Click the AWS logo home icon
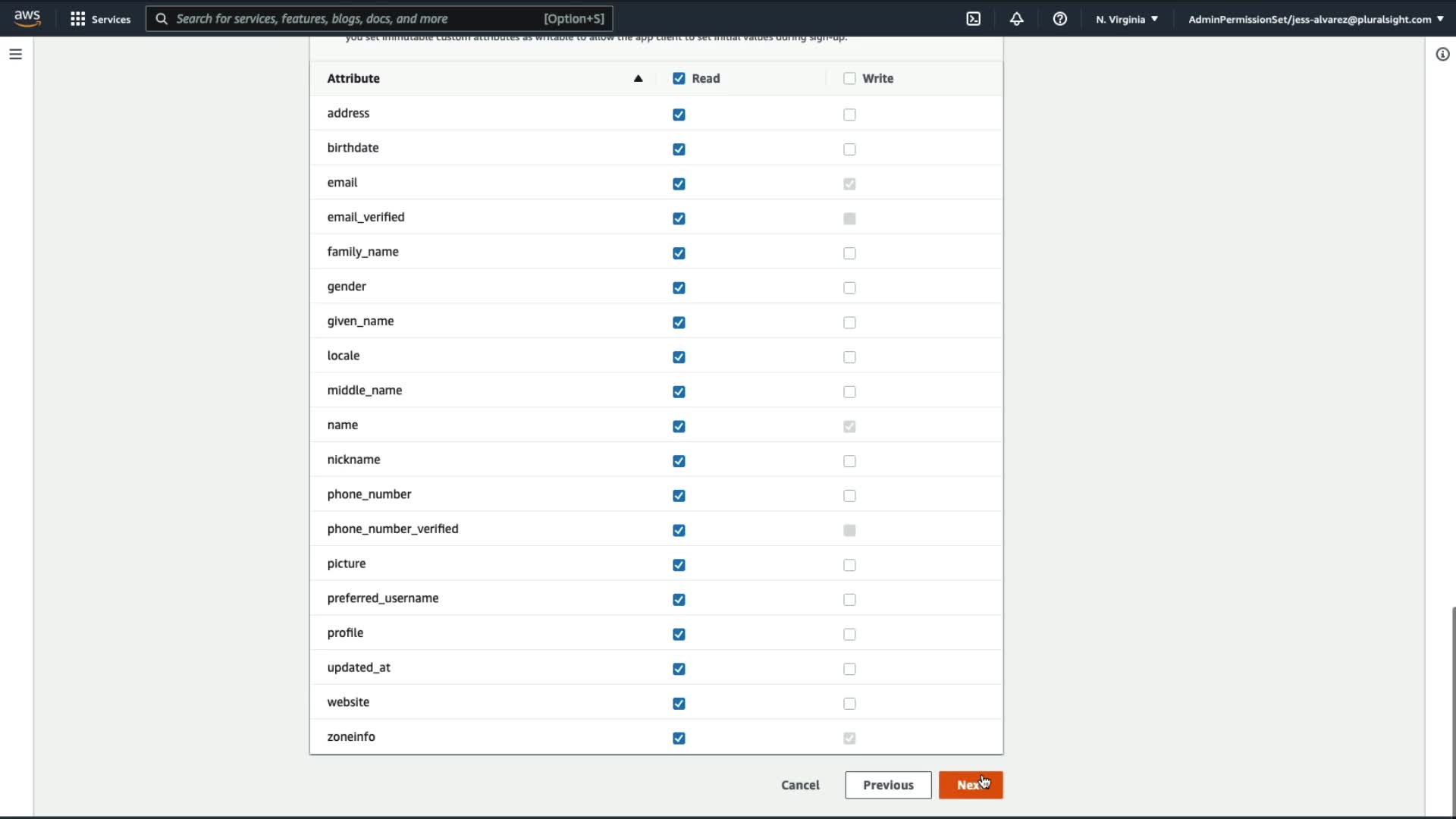 point(27,18)
